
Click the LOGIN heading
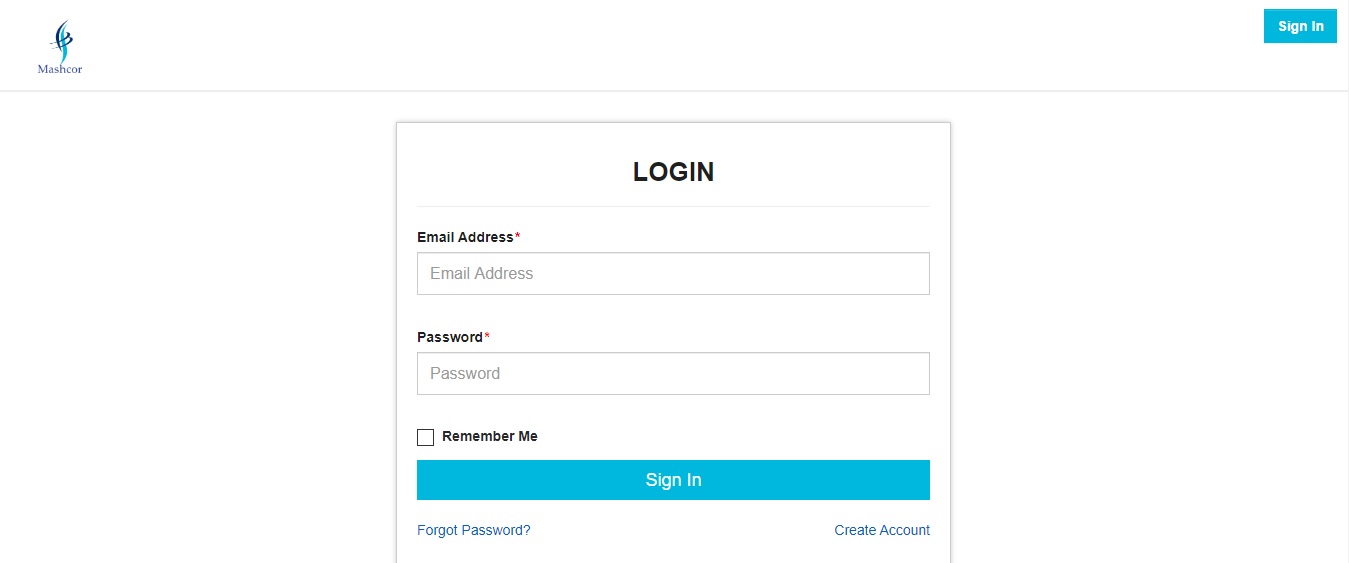[x=673, y=172]
